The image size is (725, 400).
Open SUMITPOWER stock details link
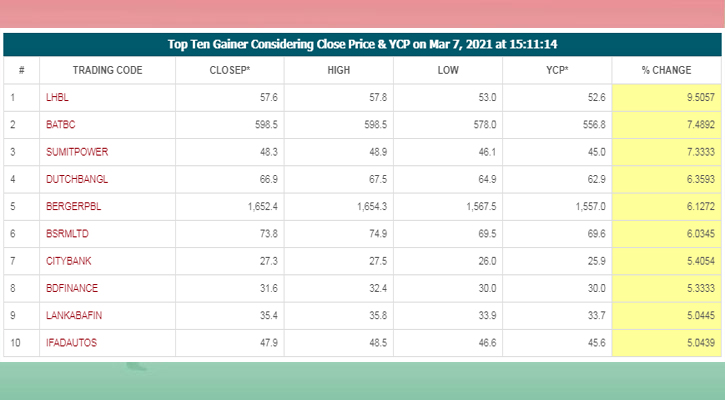point(76,152)
